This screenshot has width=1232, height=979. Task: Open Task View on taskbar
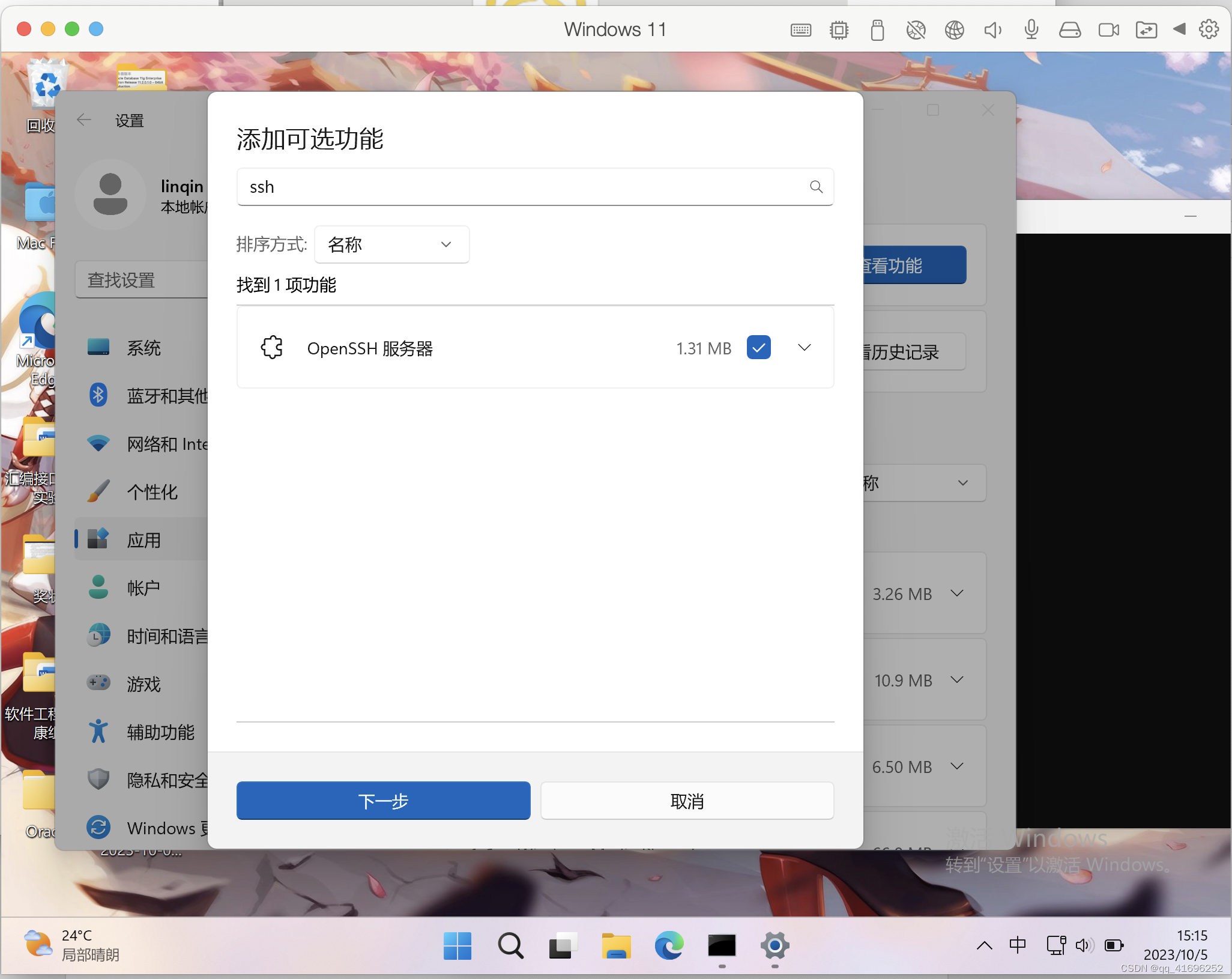click(x=563, y=946)
